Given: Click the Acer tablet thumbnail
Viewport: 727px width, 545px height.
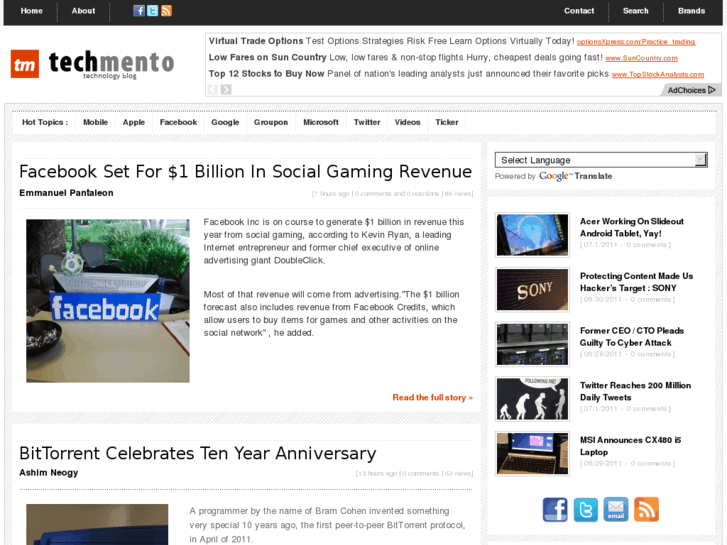Looking at the screenshot, I should click(532, 235).
